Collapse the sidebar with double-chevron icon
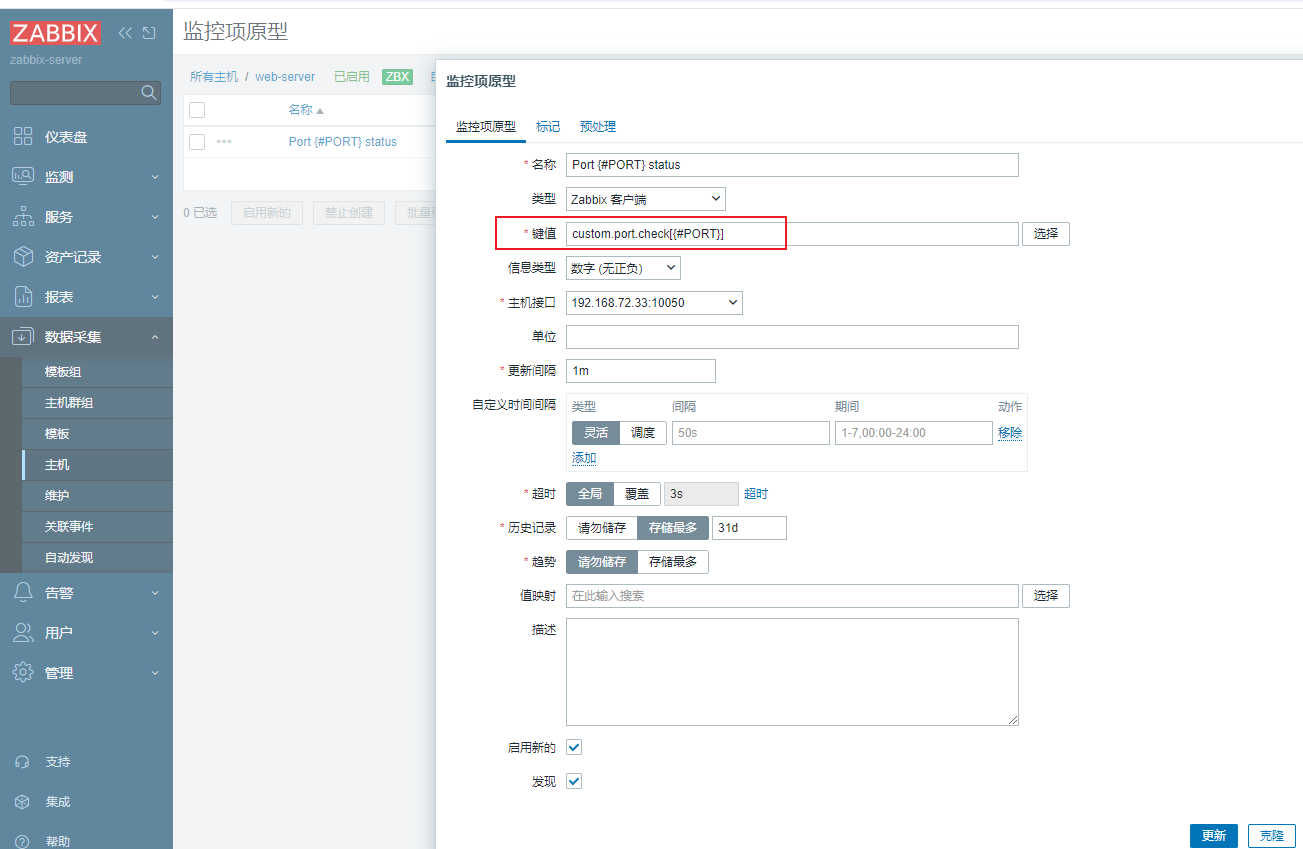The height and width of the screenshot is (849, 1303). click(125, 33)
